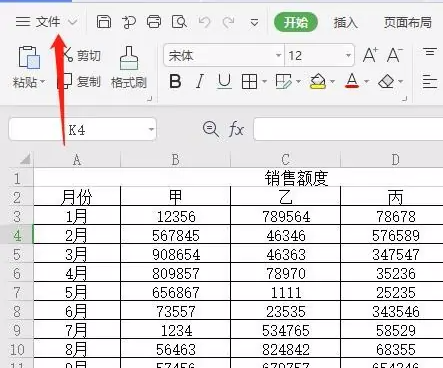Viewport: 443px width, 368px height.
Task: Expand the fill color dropdown arrow
Action: [332, 81]
